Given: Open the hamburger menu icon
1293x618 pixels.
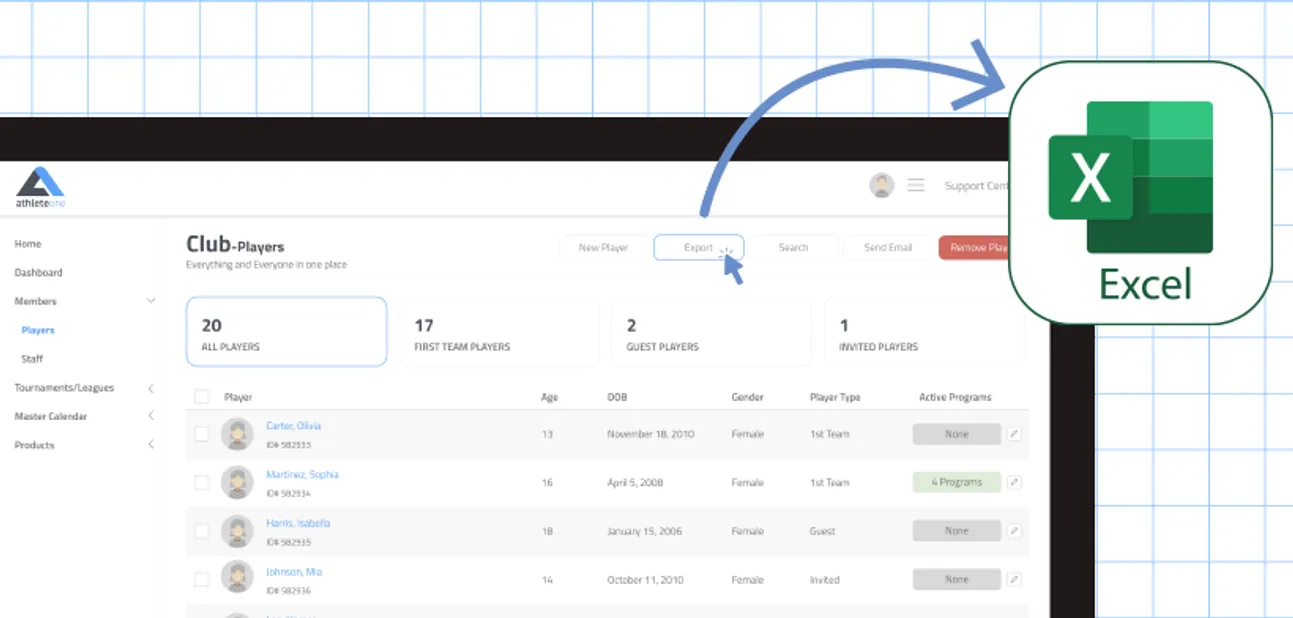Looking at the screenshot, I should pos(915,185).
